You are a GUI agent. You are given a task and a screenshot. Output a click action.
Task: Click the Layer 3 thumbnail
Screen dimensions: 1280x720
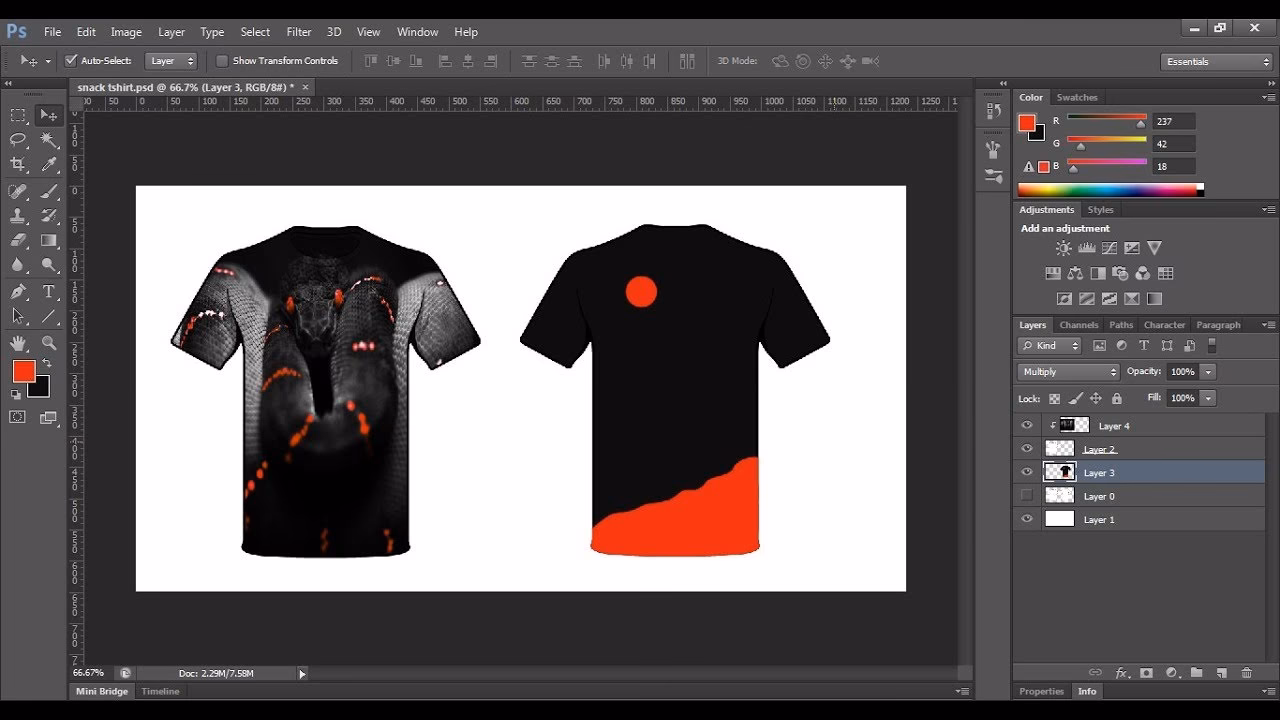pos(1062,472)
